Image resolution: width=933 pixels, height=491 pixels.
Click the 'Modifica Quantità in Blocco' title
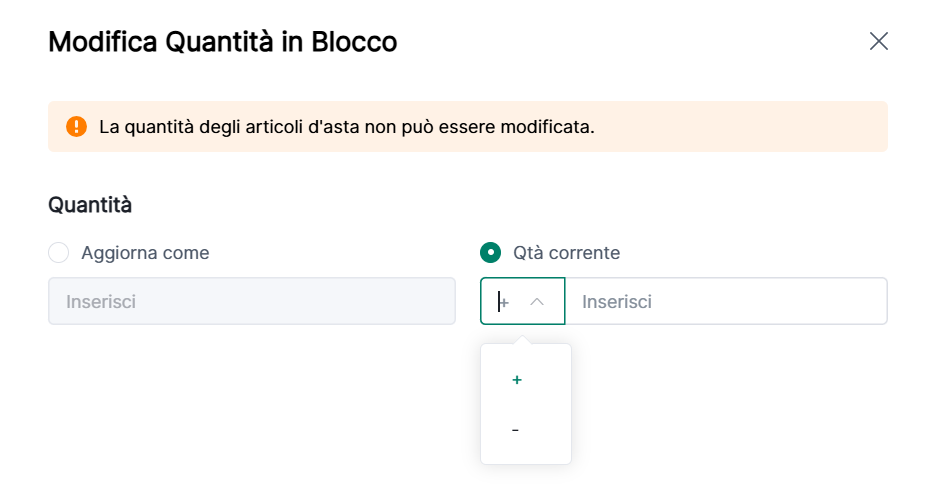[x=222, y=42]
